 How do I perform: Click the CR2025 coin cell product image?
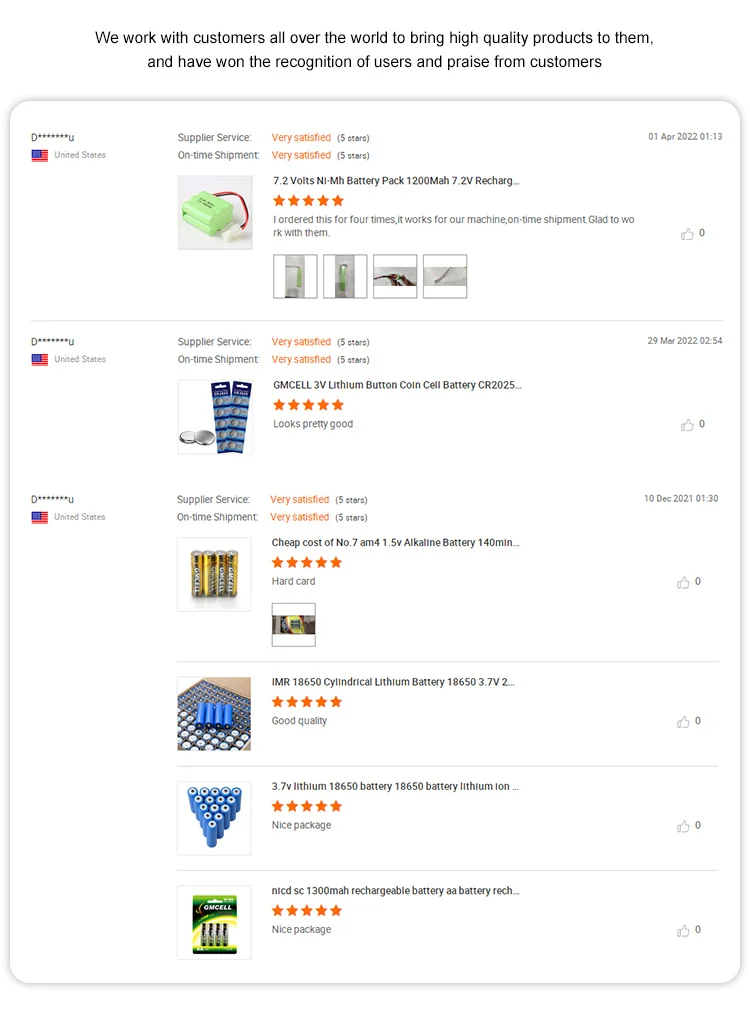click(215, 417)
